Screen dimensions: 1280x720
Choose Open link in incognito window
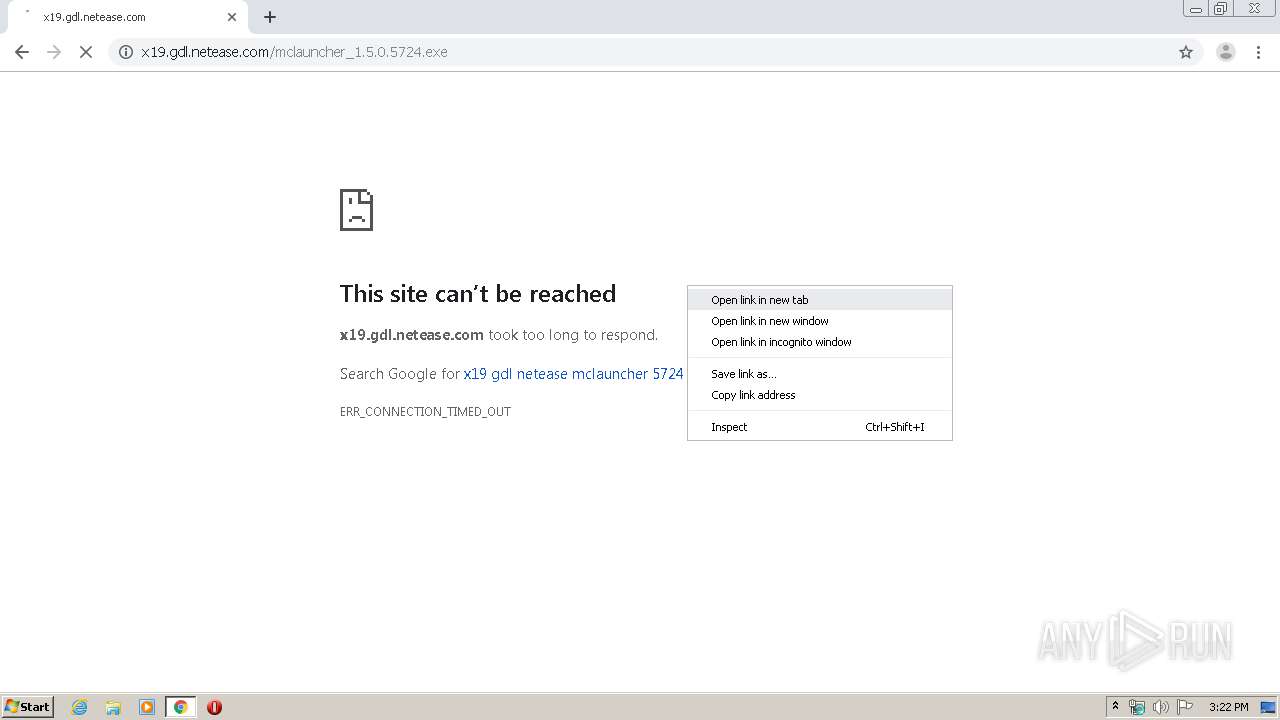820,342
